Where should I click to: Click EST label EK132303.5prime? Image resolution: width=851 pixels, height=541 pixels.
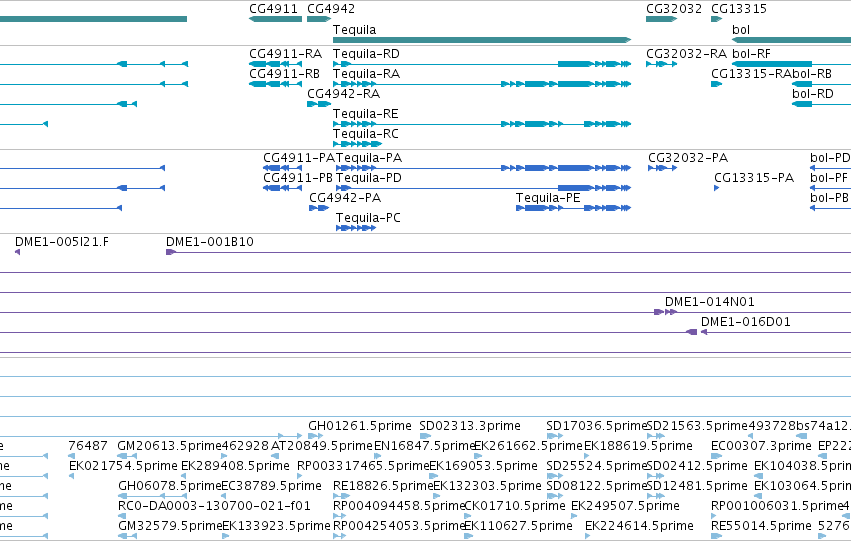click(x=487, y=486)
